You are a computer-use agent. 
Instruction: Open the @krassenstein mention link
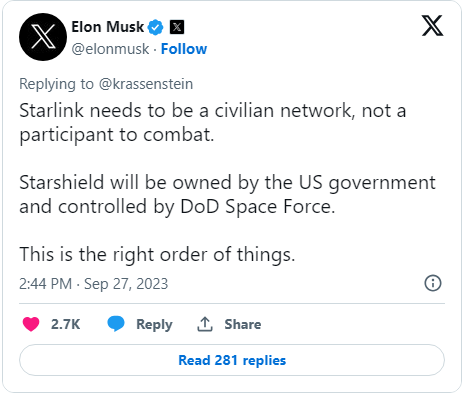click(x=146, y=84)
